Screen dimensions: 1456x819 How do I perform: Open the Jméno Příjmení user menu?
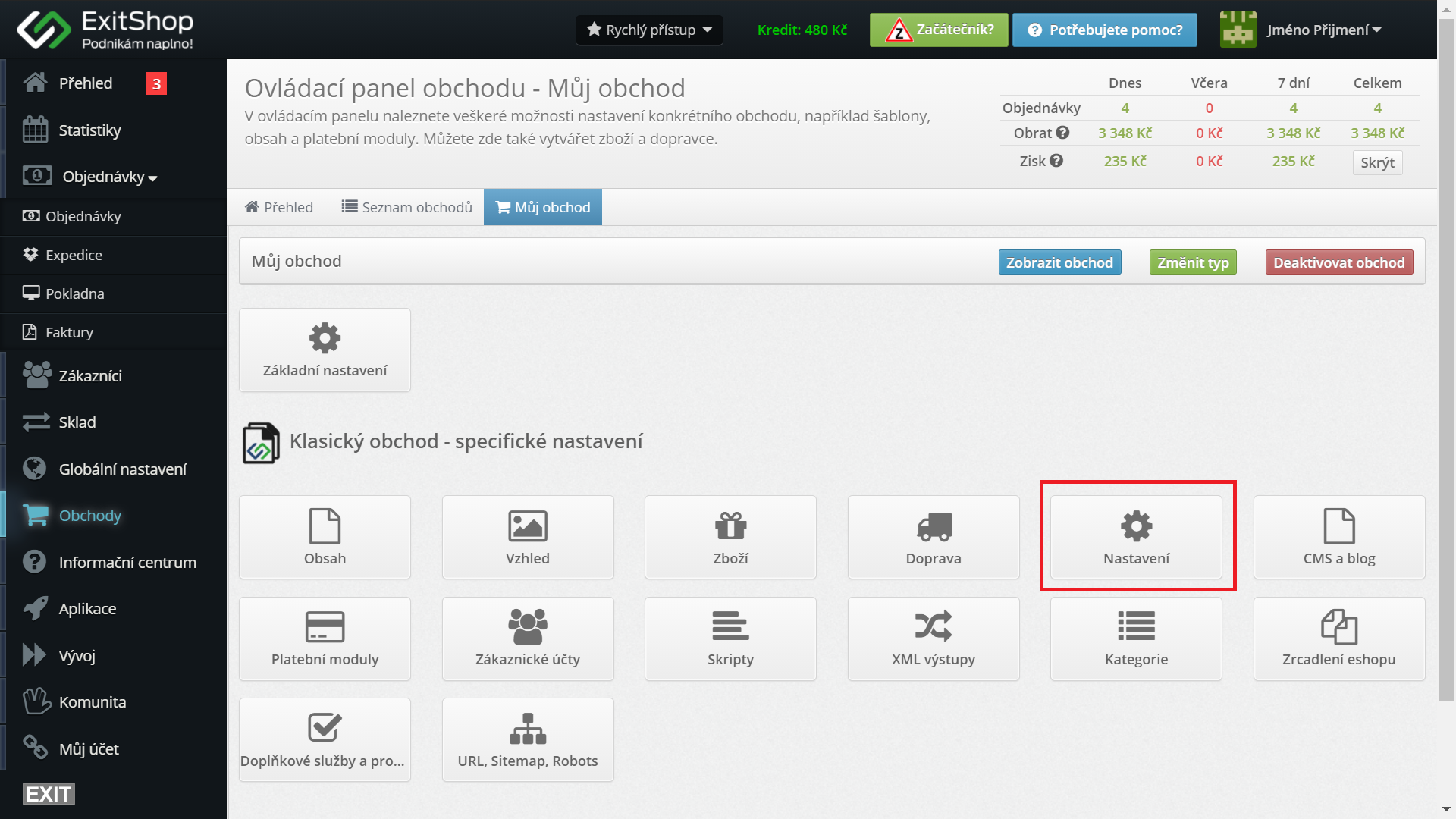[1323, 30]
